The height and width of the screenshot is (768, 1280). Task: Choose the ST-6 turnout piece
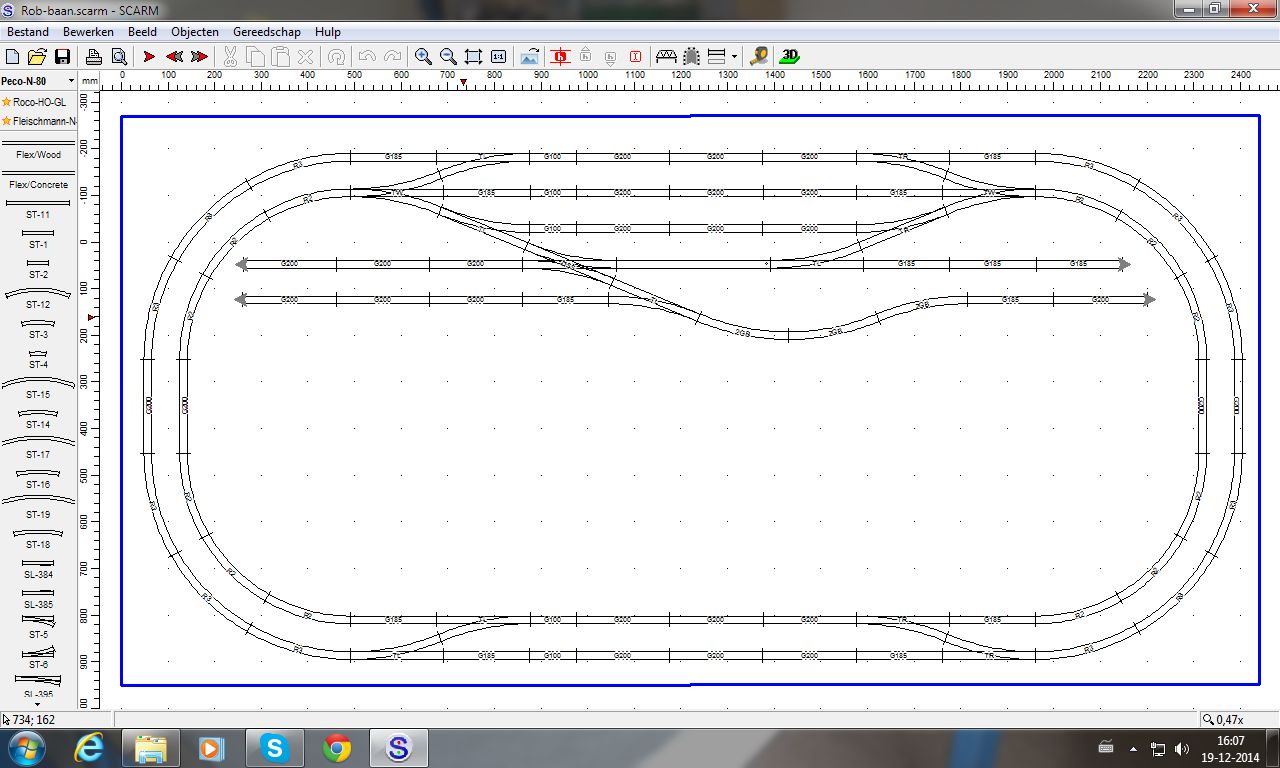[38, 659]
